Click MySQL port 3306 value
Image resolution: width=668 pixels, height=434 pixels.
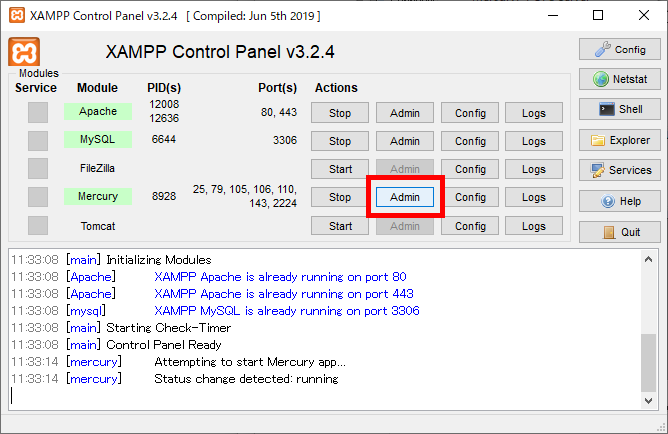[285, 140]
